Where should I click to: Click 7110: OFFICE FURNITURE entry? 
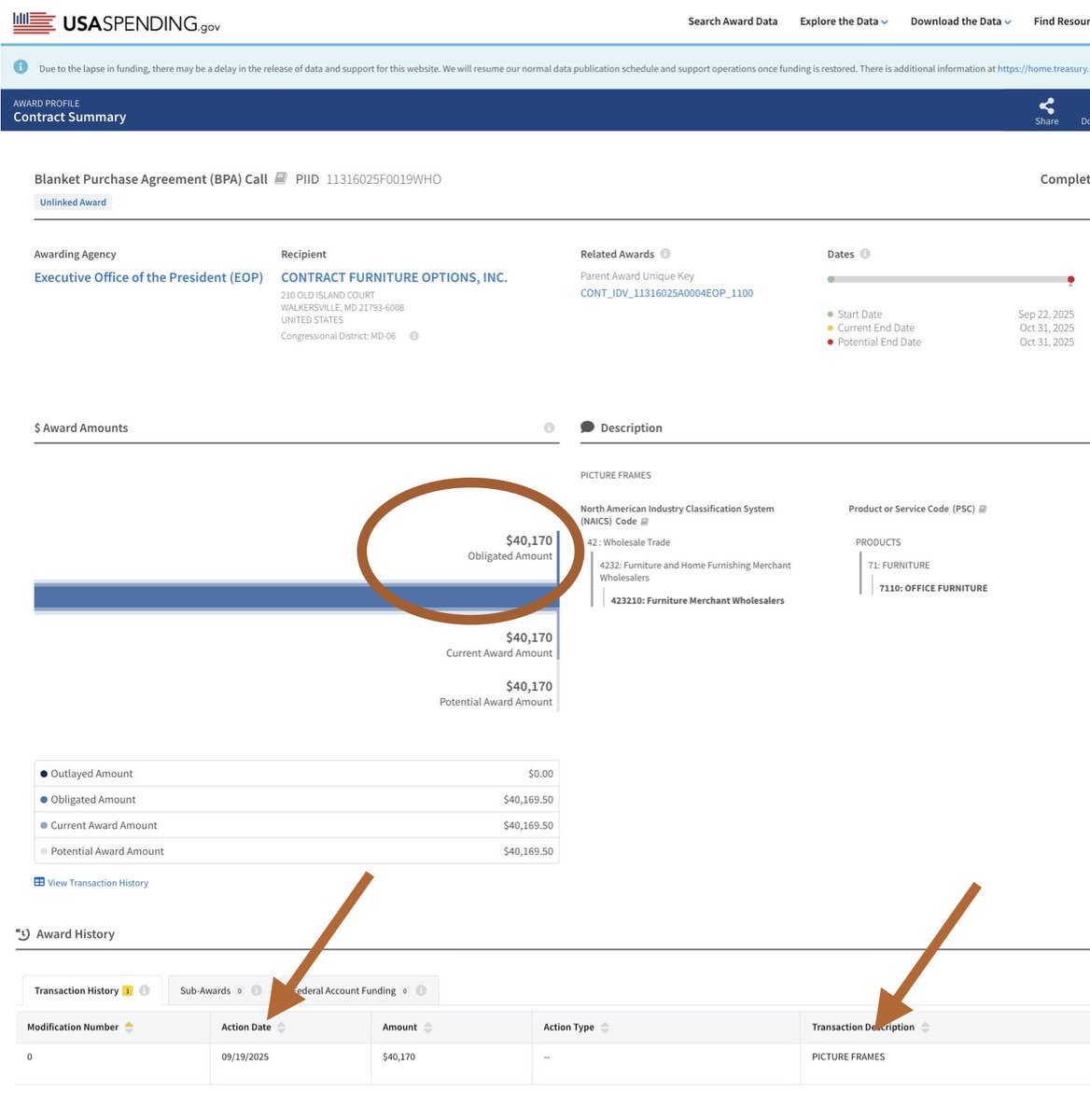tap(933, 588)
